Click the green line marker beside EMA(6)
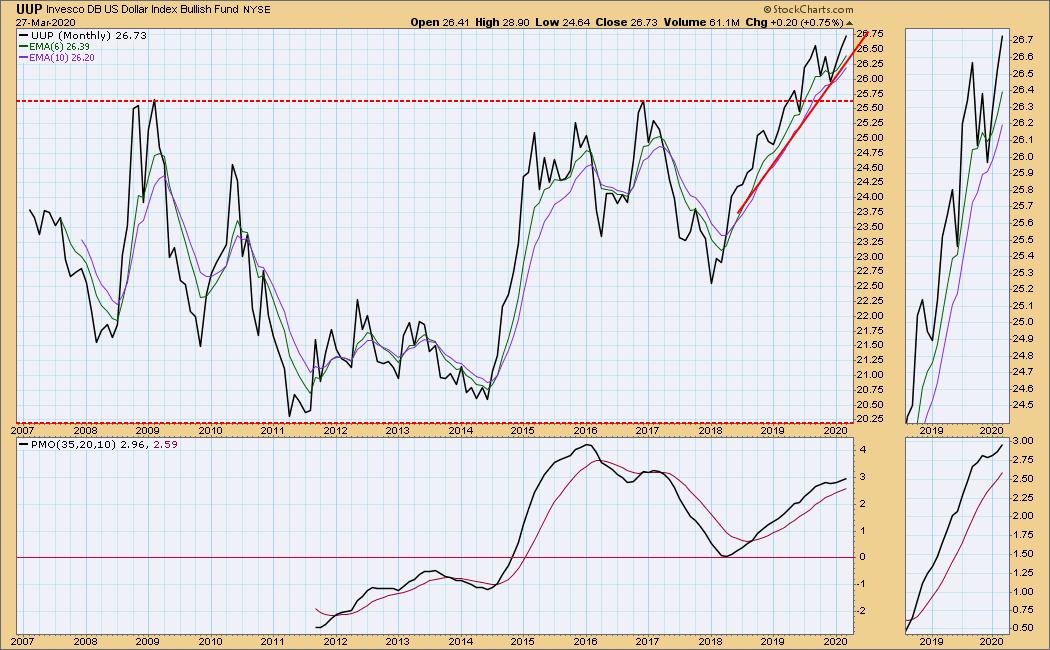 click(23, 47)
